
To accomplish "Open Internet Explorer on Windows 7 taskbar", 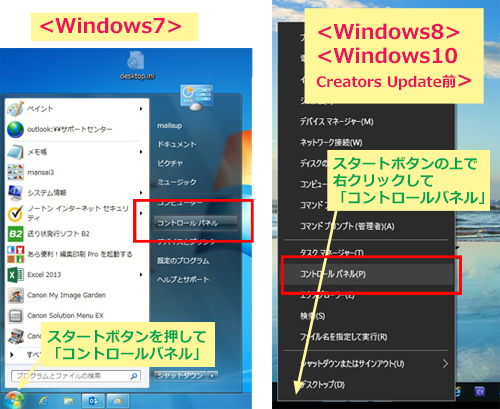I will point(44,401).
